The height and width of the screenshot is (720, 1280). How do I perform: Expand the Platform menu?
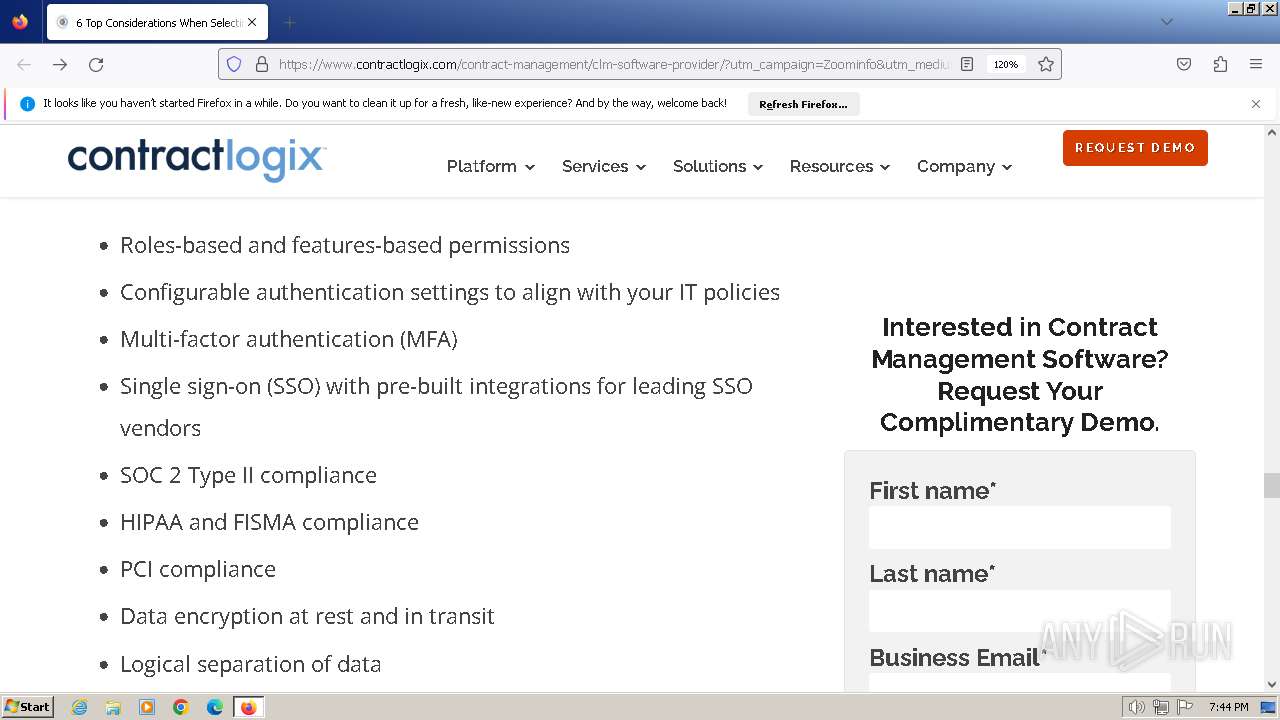pyautogui.click(x=490, y=166)
